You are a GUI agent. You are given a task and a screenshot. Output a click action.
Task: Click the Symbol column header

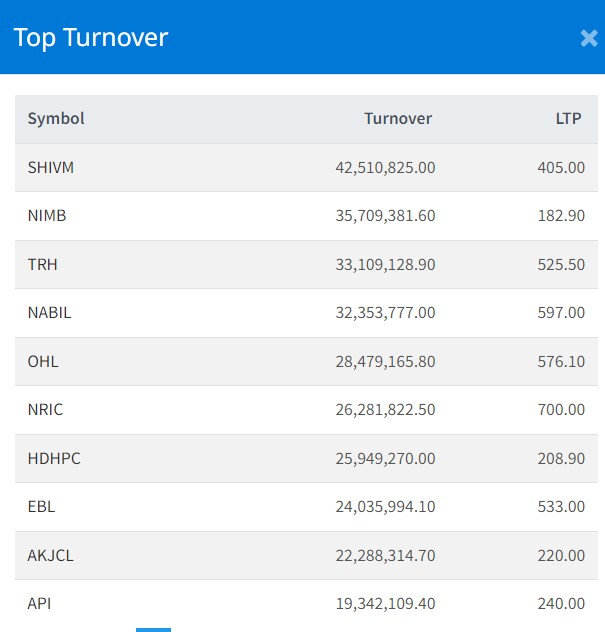pyautogui.click(x=56, y=119)
